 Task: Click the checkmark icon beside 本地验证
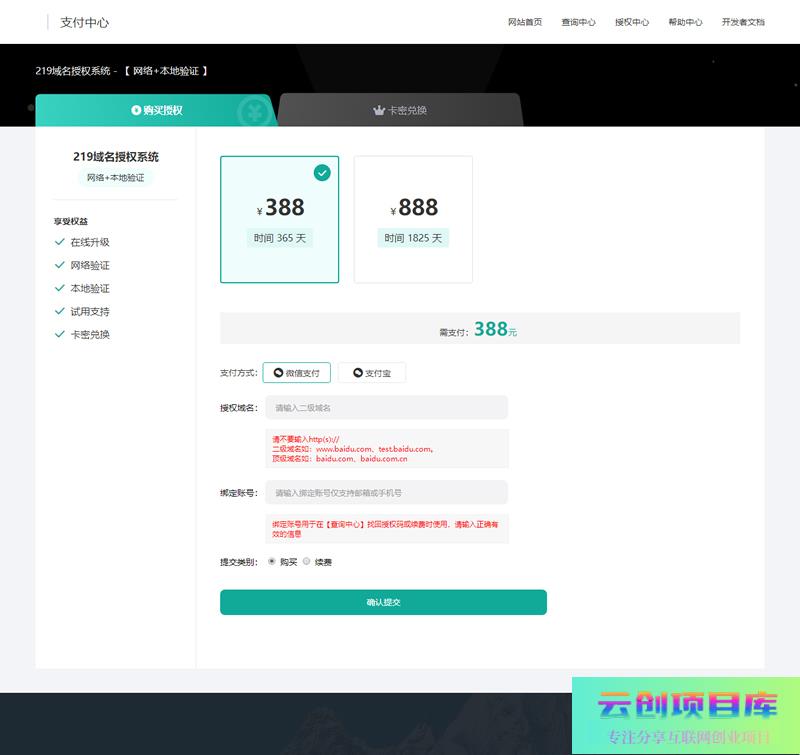[x=60, y=288]
